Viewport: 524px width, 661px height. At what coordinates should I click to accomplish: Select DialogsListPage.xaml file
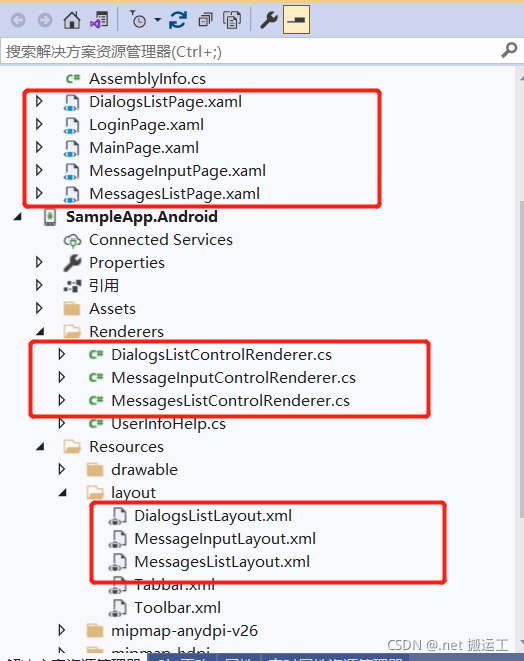click(x=165, y=102)
